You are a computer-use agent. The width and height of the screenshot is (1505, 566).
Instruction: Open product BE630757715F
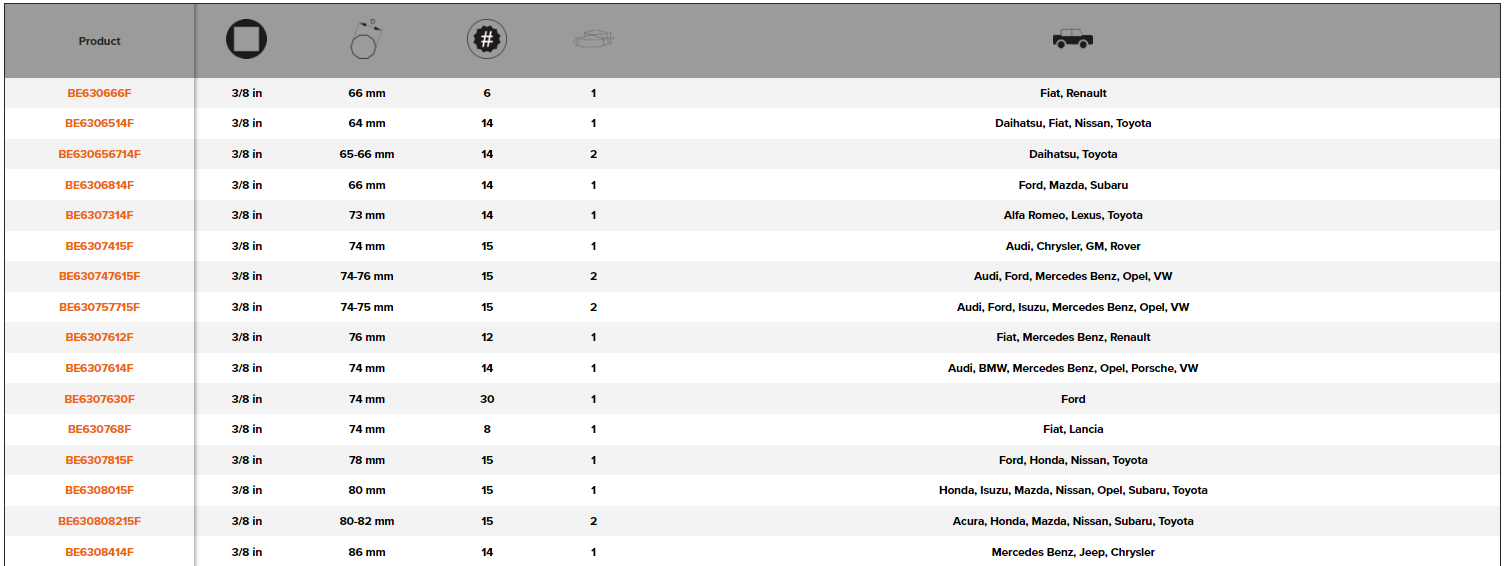[x=99, y=307]
